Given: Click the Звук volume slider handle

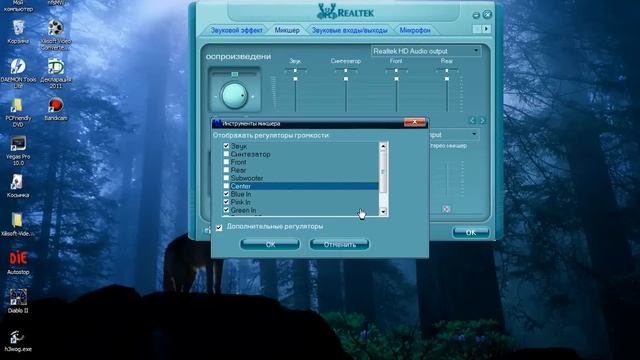Looking at the screenshot, I should (x=295, y=79).
